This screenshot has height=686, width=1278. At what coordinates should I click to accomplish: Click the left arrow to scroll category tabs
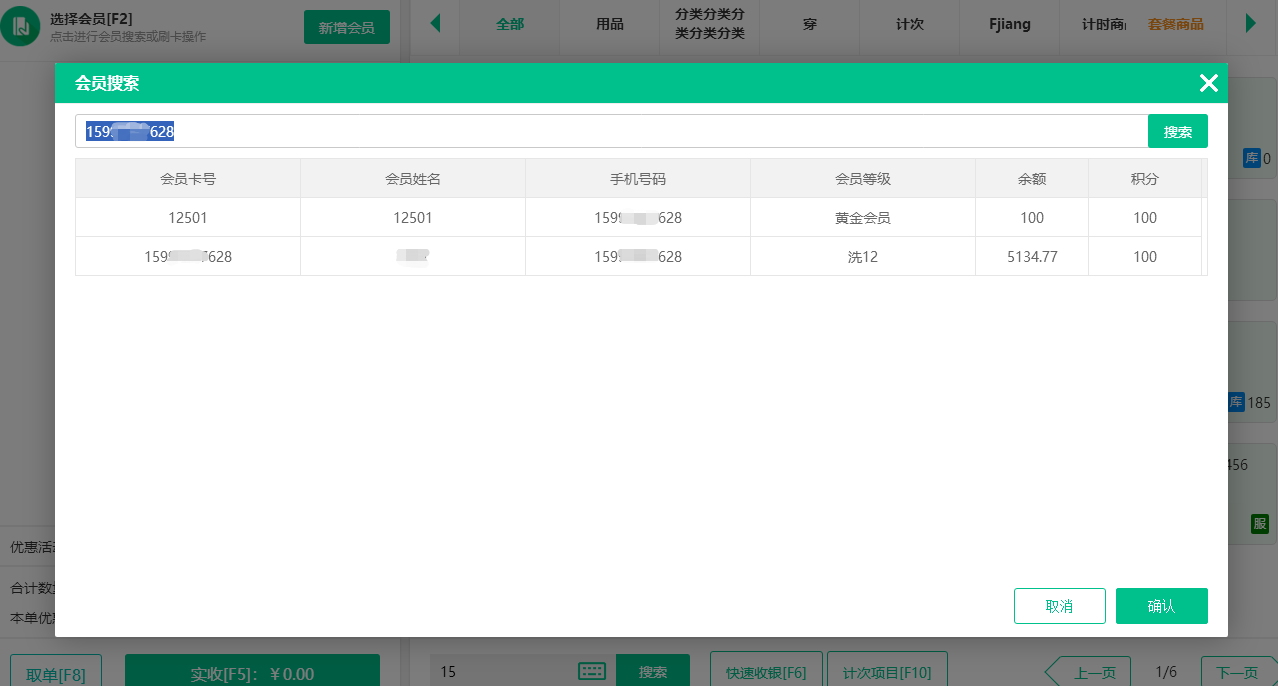pos(433,23)
